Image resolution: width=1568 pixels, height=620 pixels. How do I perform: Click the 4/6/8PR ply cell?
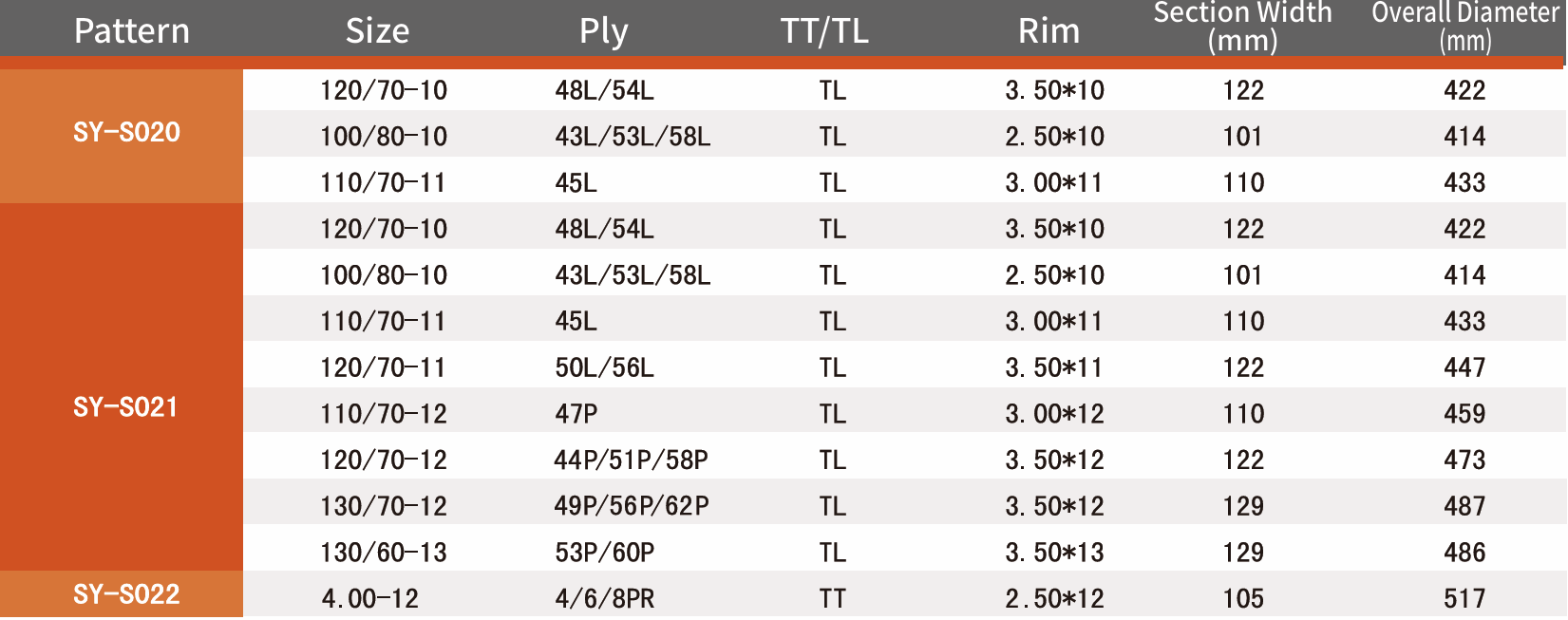(605, 599)
